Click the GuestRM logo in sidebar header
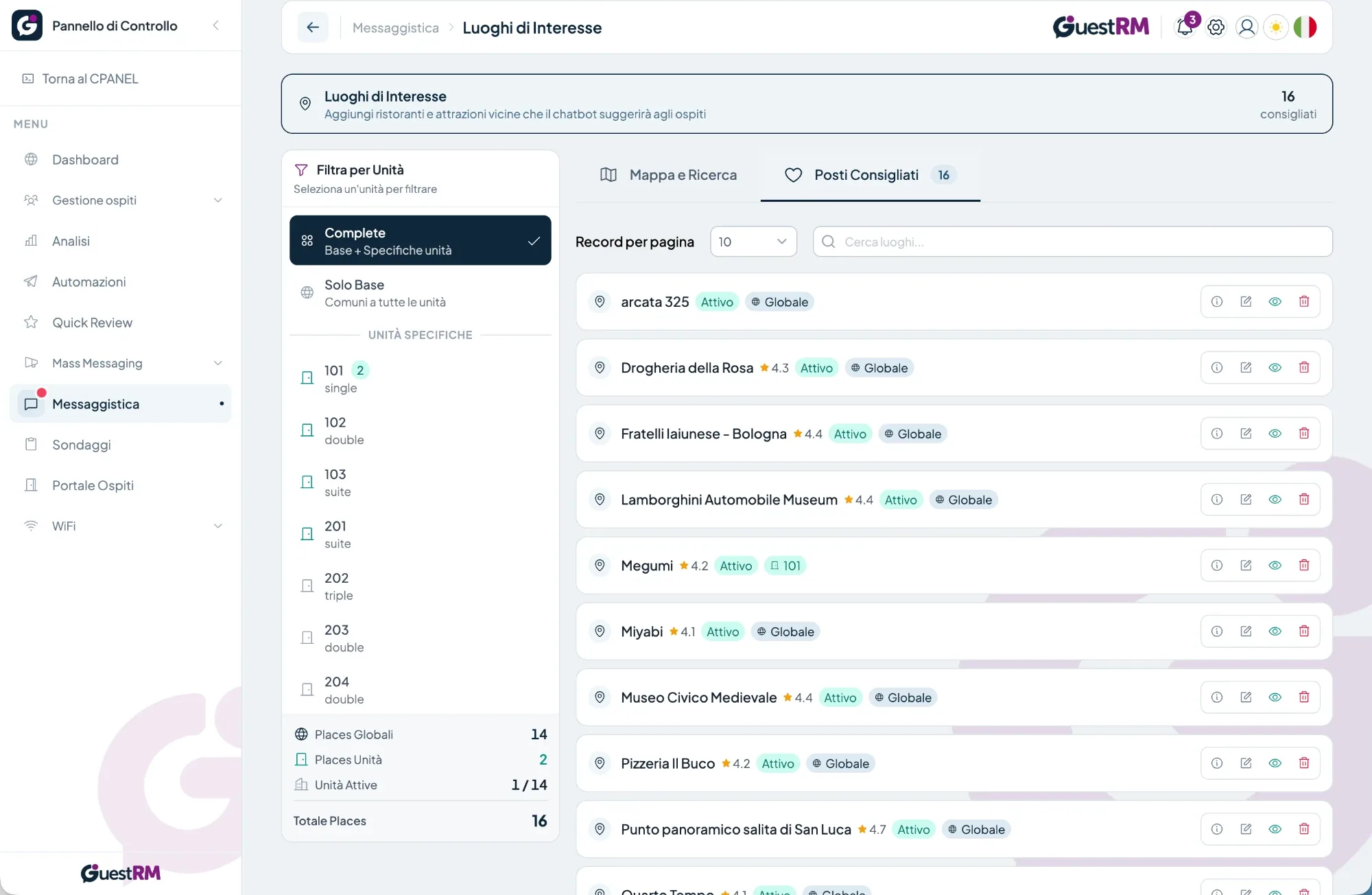The image size is (1372, 895). pos(27,25)
